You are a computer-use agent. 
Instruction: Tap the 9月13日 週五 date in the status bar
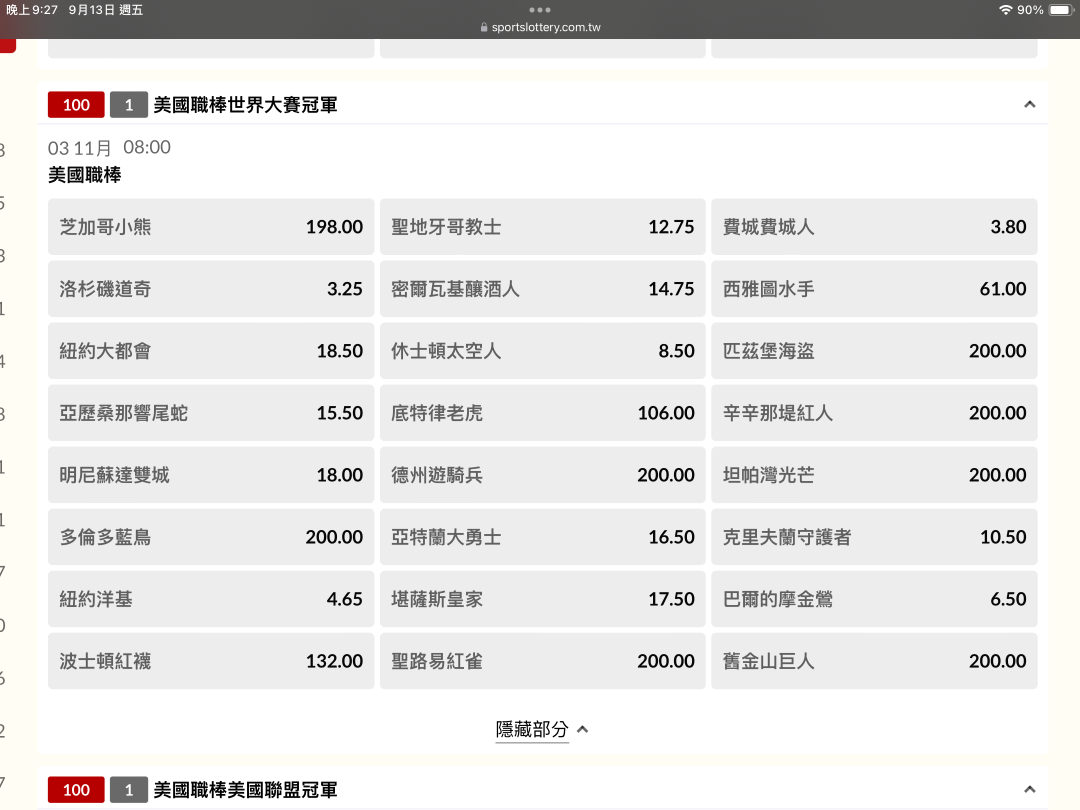(x=105, y=10)
